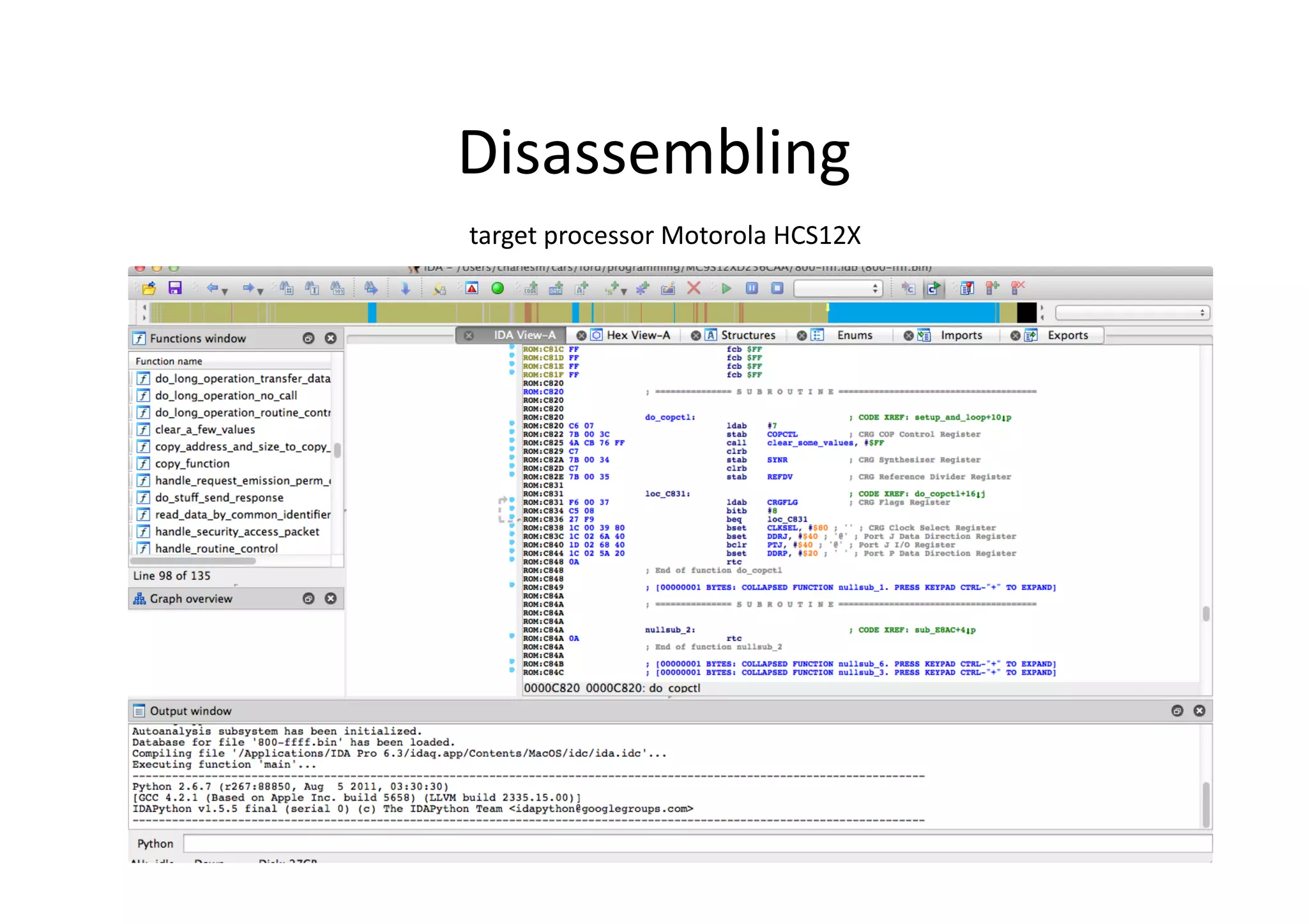Click the blue region in navigation band
The image size is (1308, 924).
(x=912, y=313)
